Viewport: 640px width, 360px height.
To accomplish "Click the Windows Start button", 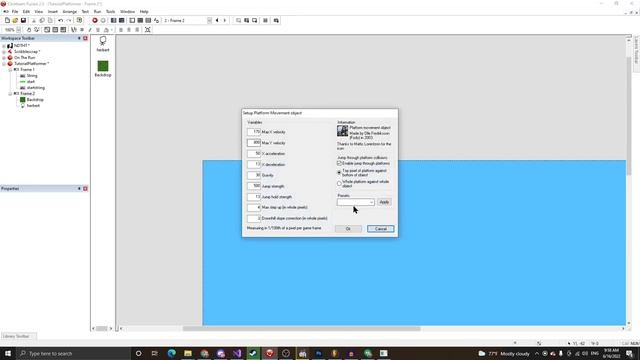I will pyautogui.click(x=8, y=353).
